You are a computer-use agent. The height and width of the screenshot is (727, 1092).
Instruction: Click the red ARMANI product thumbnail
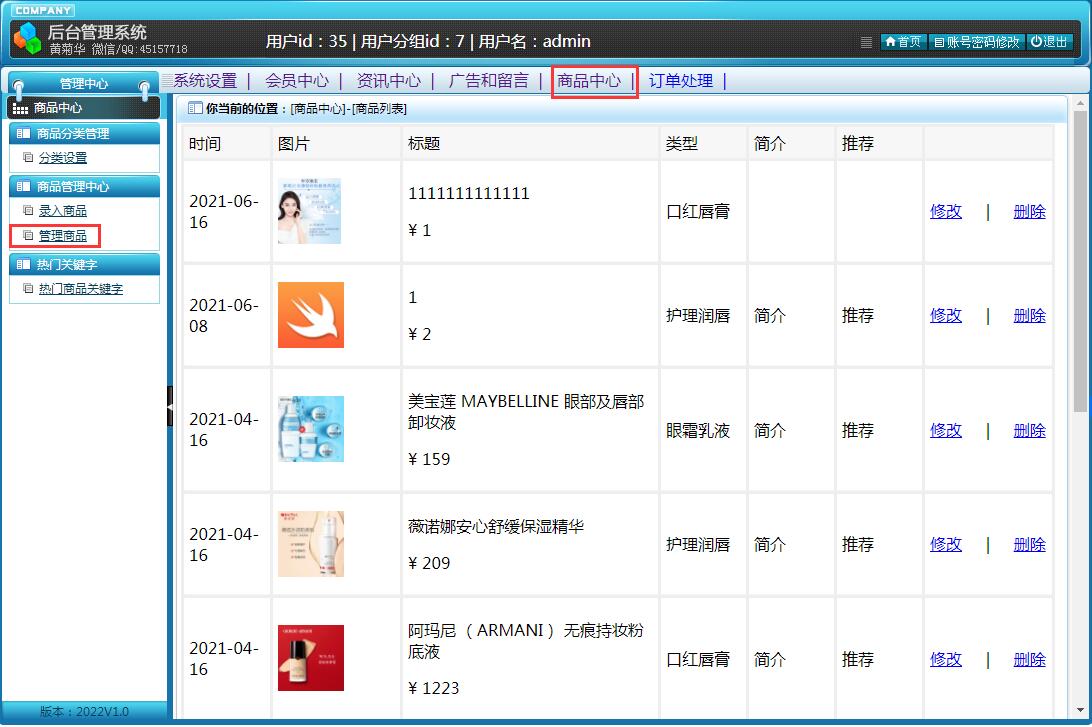click(311, 658)
